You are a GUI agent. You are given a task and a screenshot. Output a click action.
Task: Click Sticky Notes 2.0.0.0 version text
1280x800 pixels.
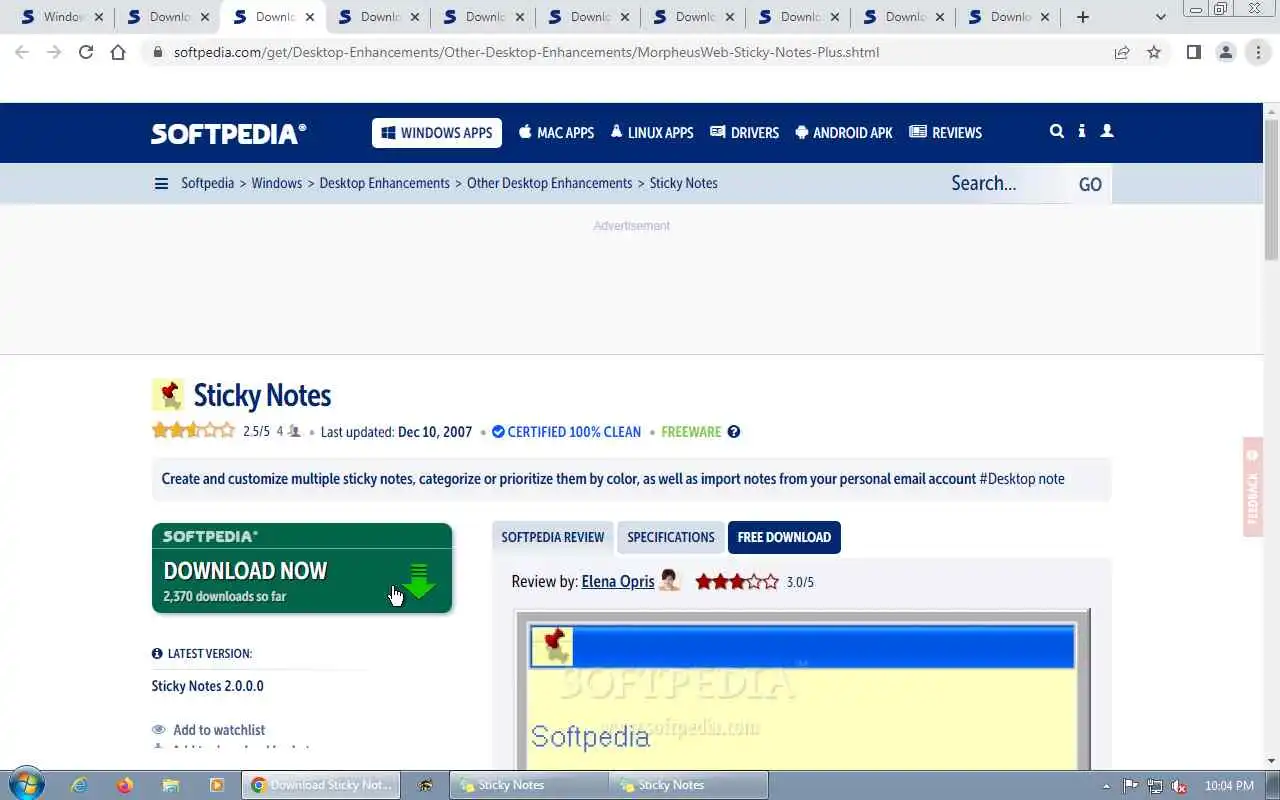(x=208, y=686)
